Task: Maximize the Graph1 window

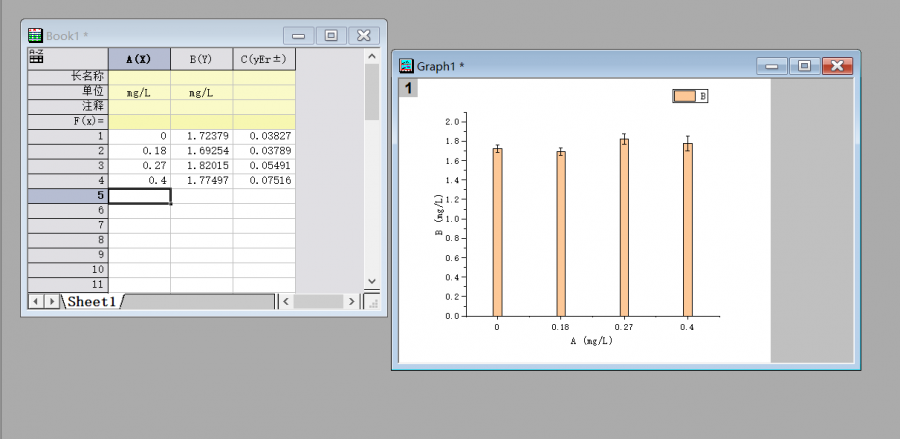Action: 803,66
